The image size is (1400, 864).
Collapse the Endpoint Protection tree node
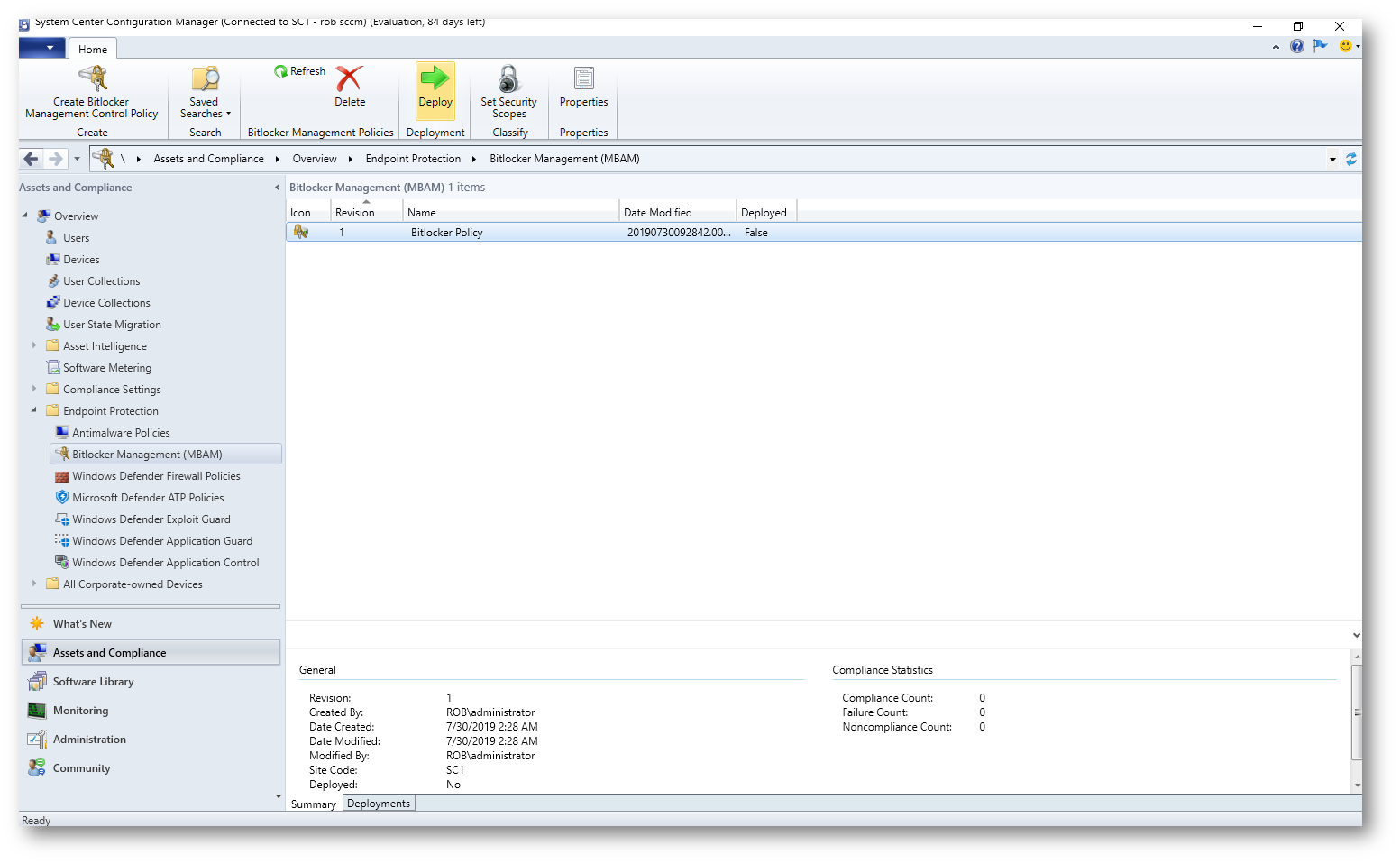click(x=34, y=410)
